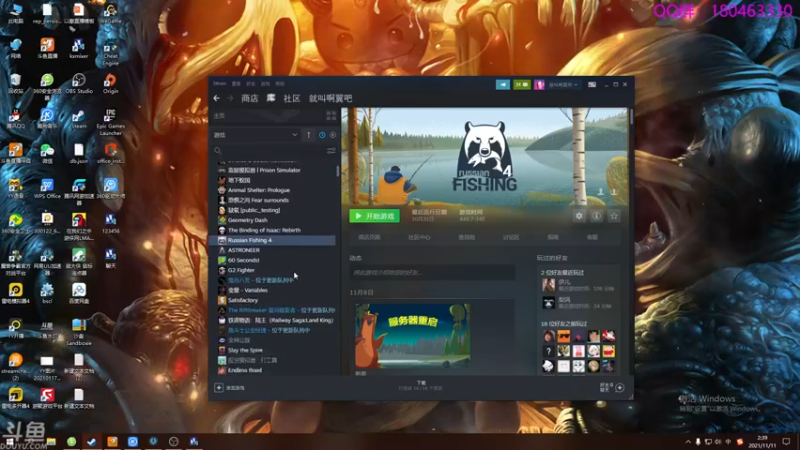Click the Windows Start button
This screenshot has width=800, height=450.
click(9, 441)
